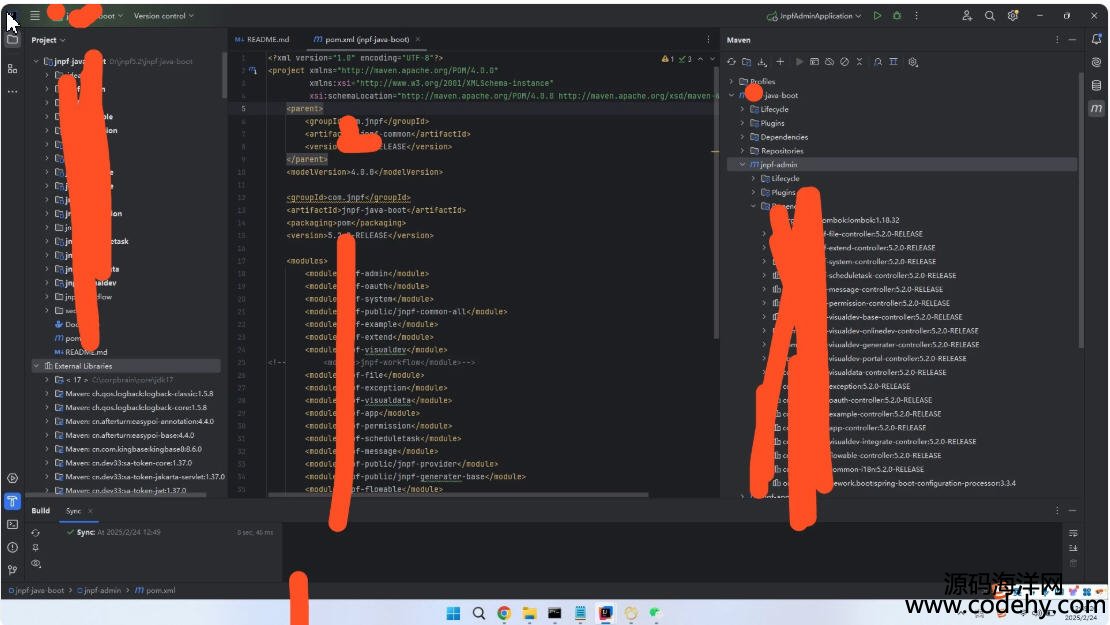Image resolution: width=1110 pixels, height=625 pixels.
Task: Expand the Profiles node in Maven
Action: 731,82
